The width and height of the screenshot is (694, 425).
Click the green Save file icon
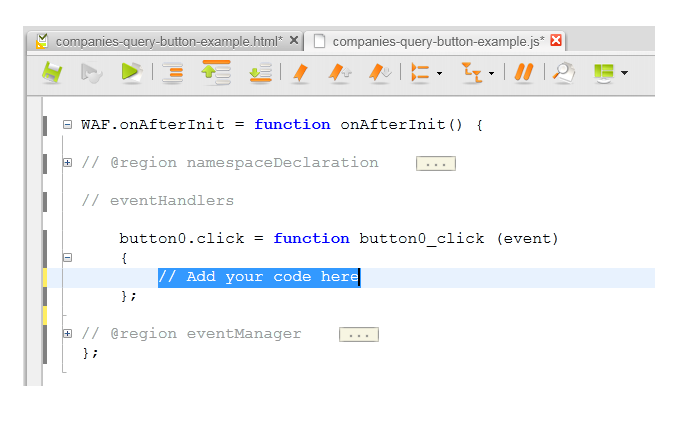click(x=52, y=73)
